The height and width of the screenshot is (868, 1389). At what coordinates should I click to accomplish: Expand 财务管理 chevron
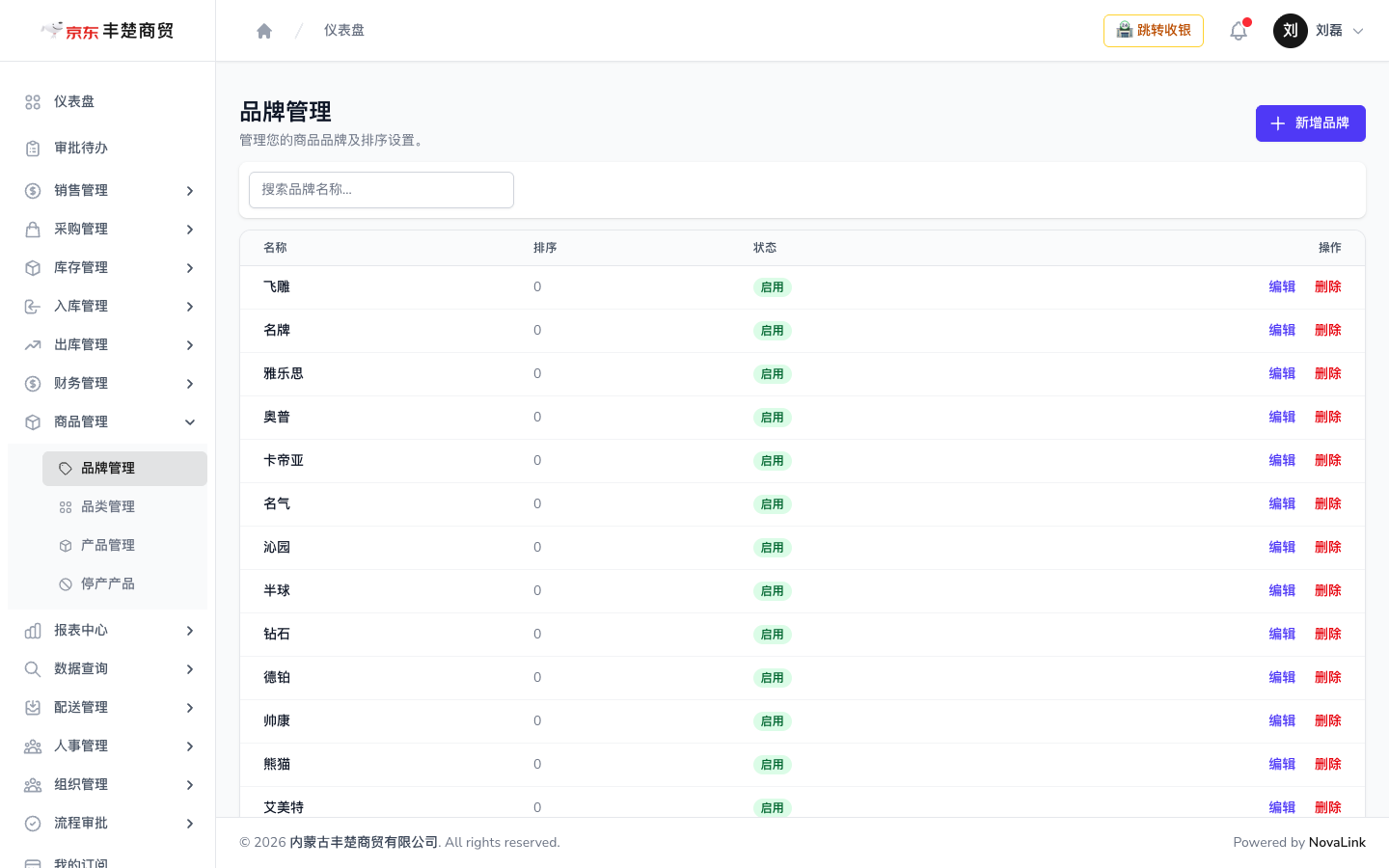190,384
